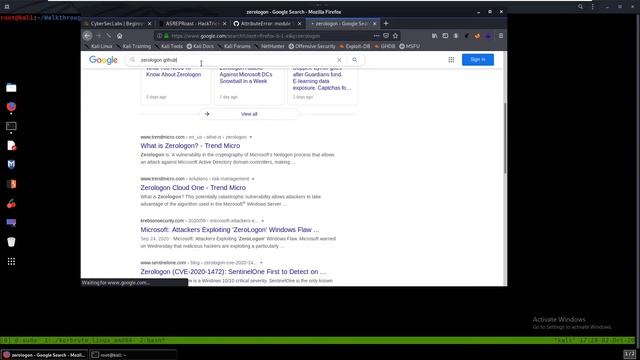
Task: Toggle the Firefox sidebar icon
Action: pyautogui.click(x=445, y=36)
